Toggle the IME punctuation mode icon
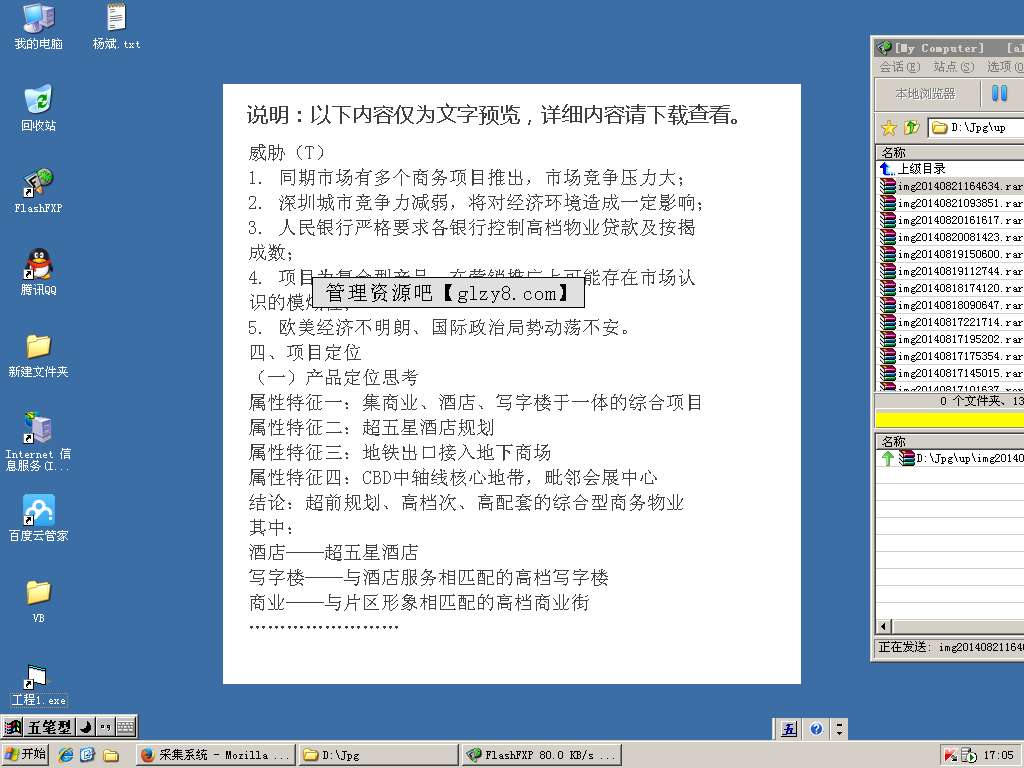This screenshot has height=768, width=1024. [105, 726]
